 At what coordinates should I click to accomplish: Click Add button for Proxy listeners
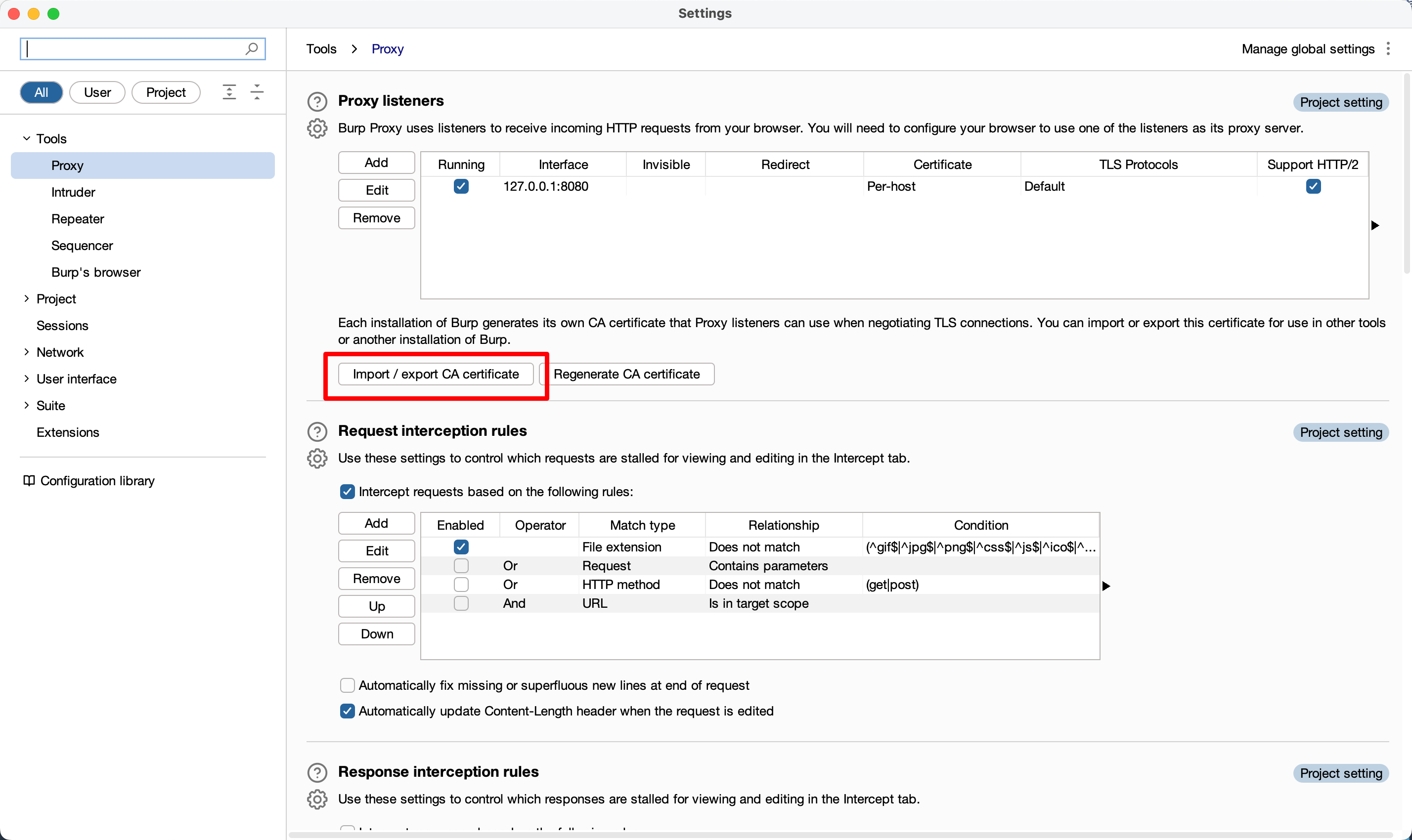[377, 163]
